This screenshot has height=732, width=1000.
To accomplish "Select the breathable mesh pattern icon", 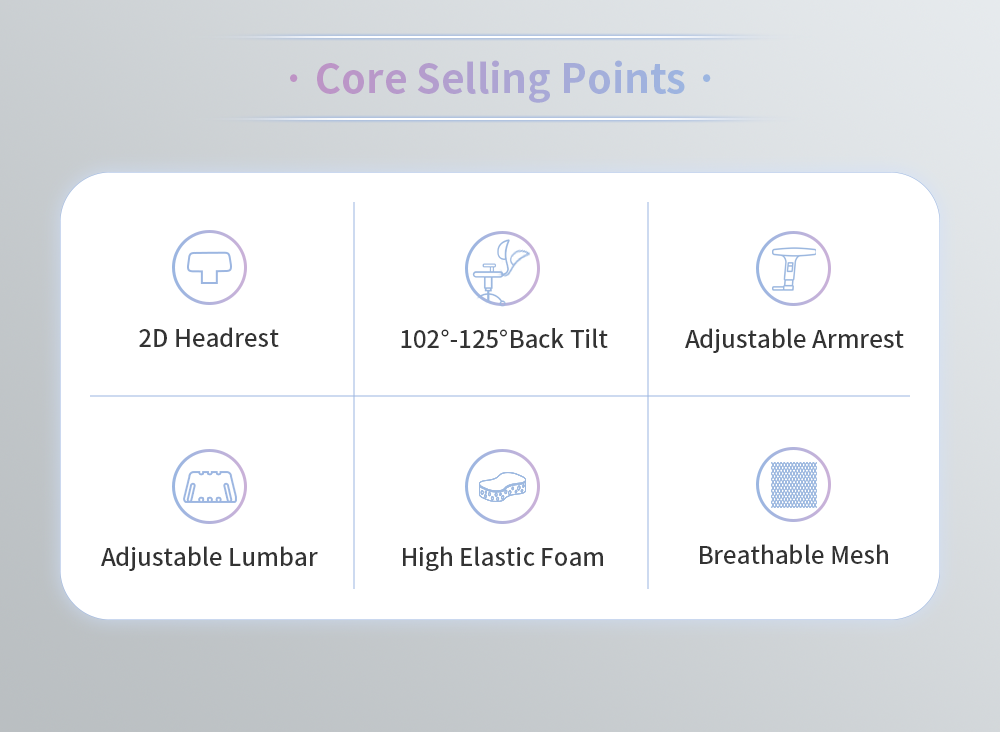I will (x=793, y=485).
